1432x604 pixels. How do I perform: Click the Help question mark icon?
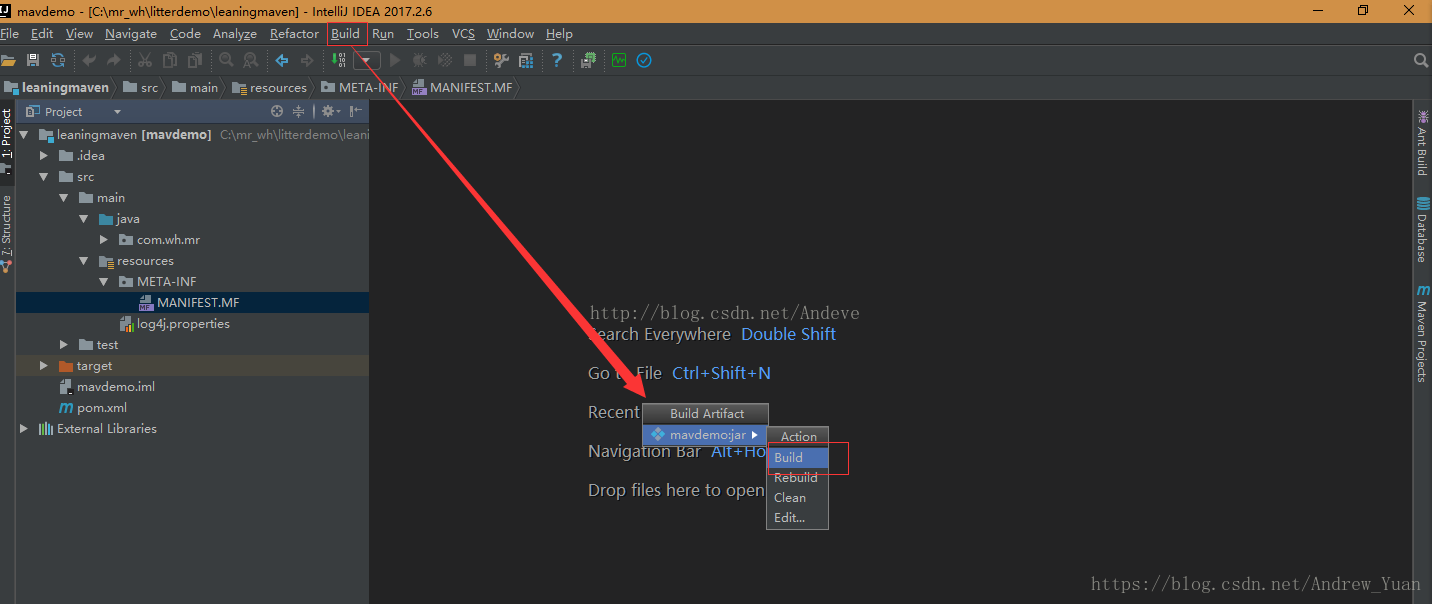point(556,60)
